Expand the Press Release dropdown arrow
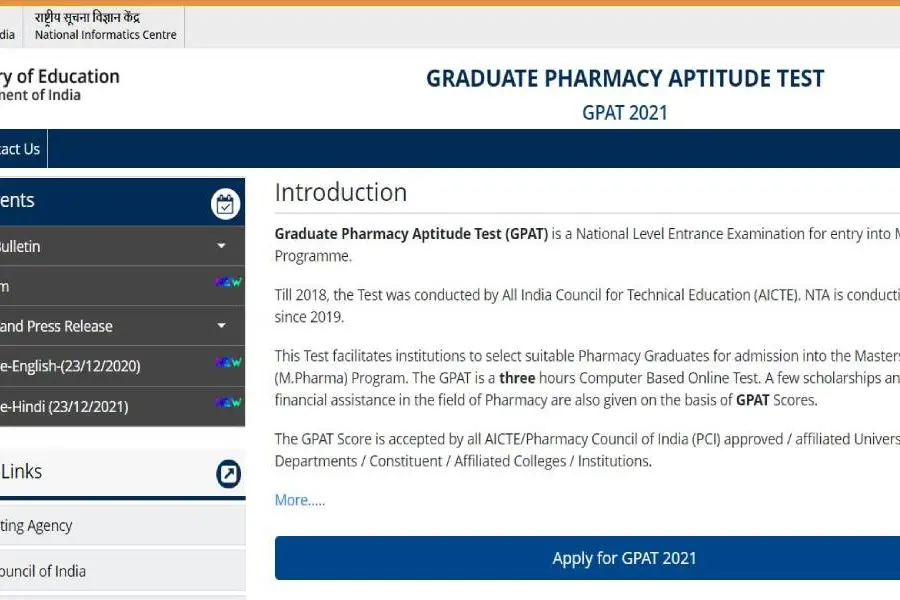This screenshot has height=600, width=900. pyautogui.click(x=221, y=326)
